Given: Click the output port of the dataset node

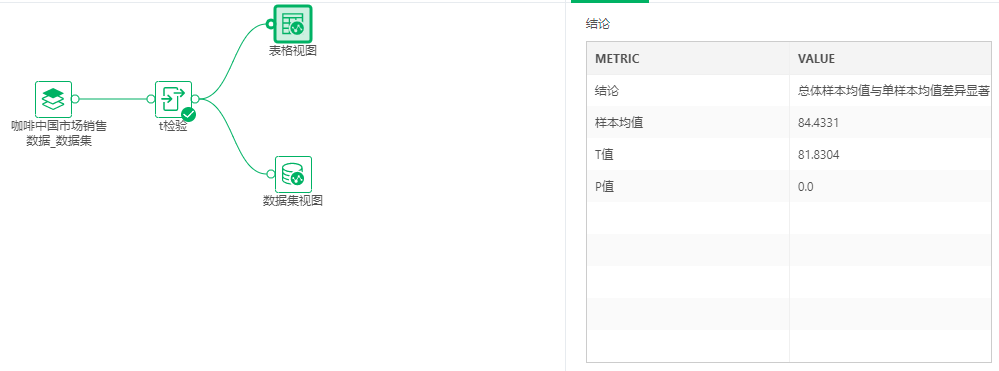Looking at the screenshot, I should [75, 99].
